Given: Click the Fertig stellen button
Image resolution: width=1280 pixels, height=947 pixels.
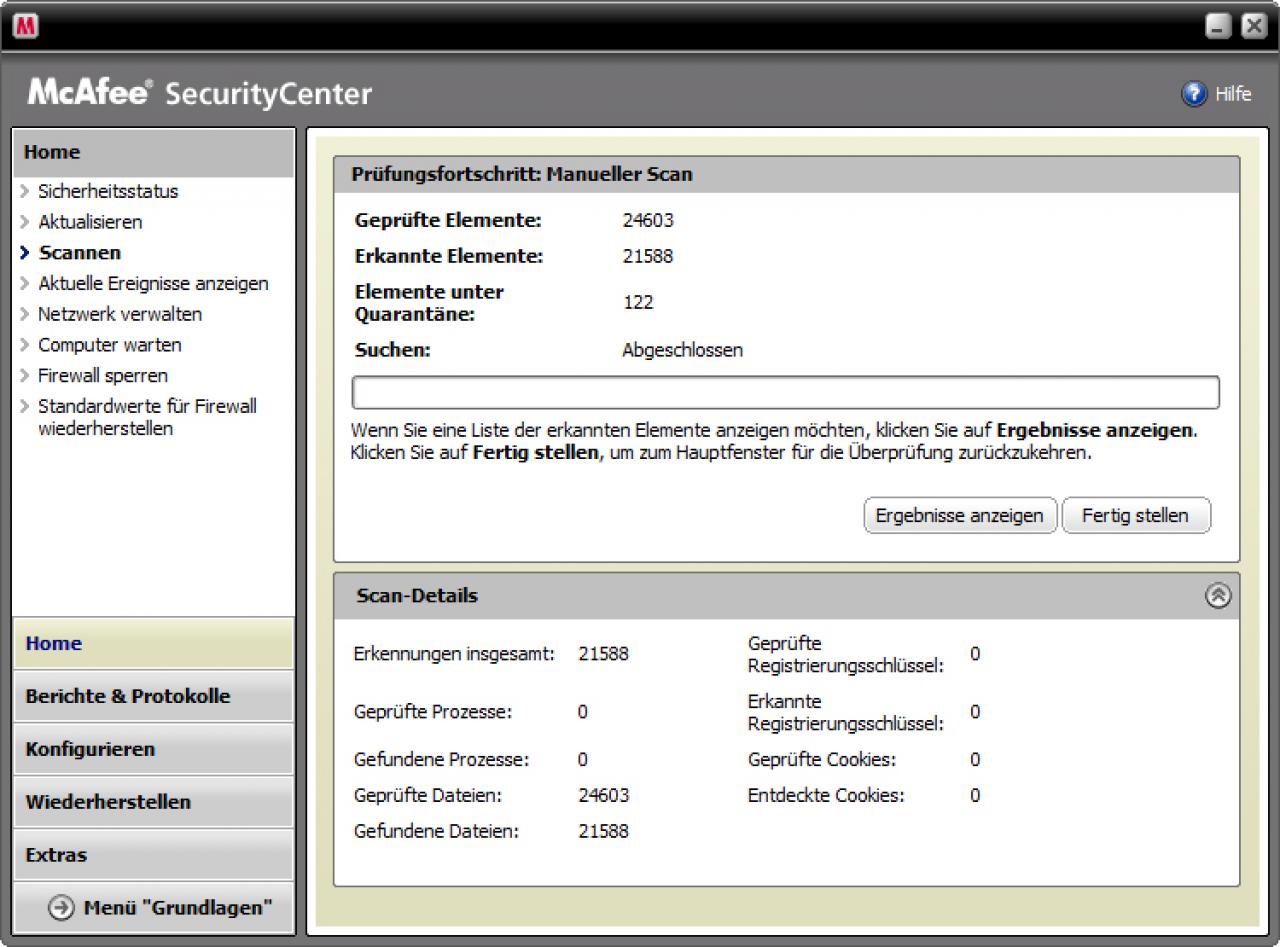Looking at the screenshot, I should tap(1136, 516).
